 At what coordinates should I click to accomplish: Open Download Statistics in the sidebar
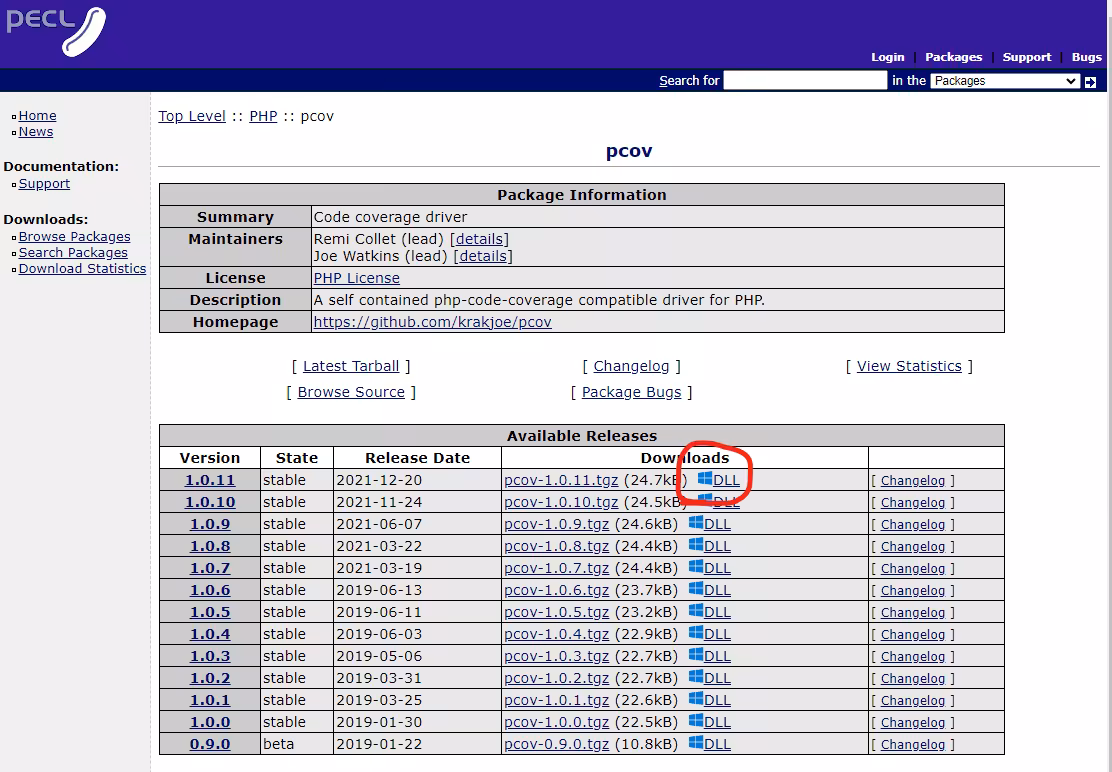[x=82, y=269]
